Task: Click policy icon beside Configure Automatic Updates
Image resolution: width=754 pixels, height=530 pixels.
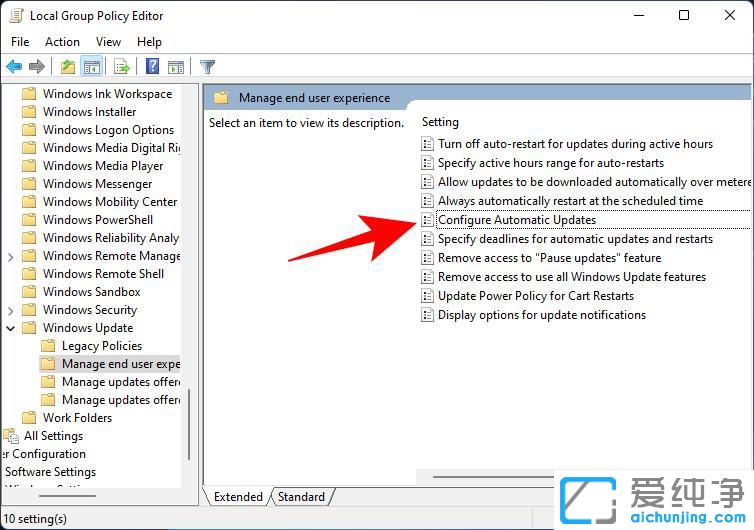Action: tap(427, 220)
